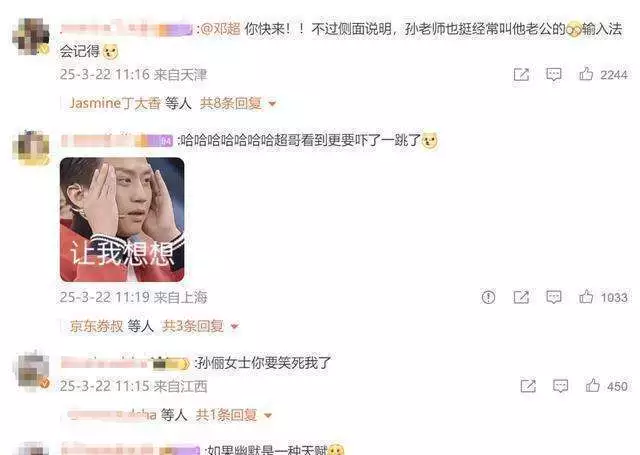Share the comment posted from Shanghai
This screenshot has width=640, height=455.
tap(521, 297)
